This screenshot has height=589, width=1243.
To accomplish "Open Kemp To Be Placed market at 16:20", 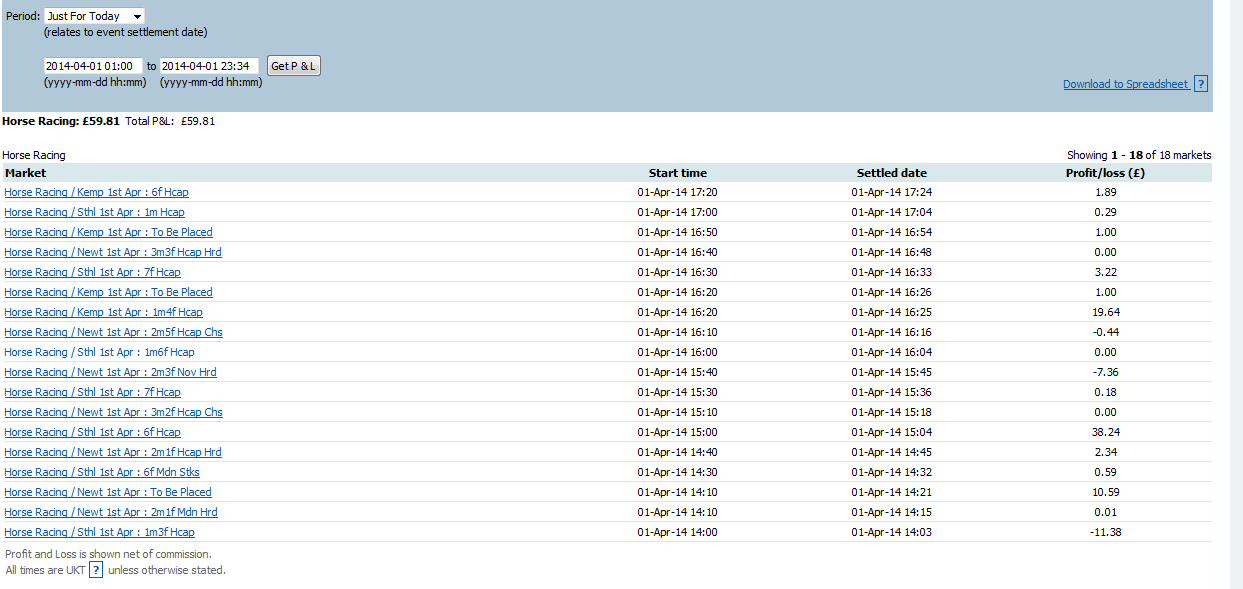I will pos(108,292).
